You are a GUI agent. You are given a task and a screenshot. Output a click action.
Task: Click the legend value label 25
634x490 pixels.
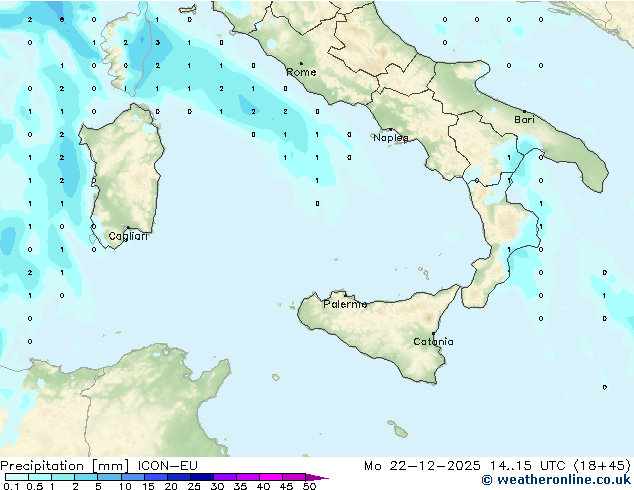pyautogui.click(x=194, y=486)
